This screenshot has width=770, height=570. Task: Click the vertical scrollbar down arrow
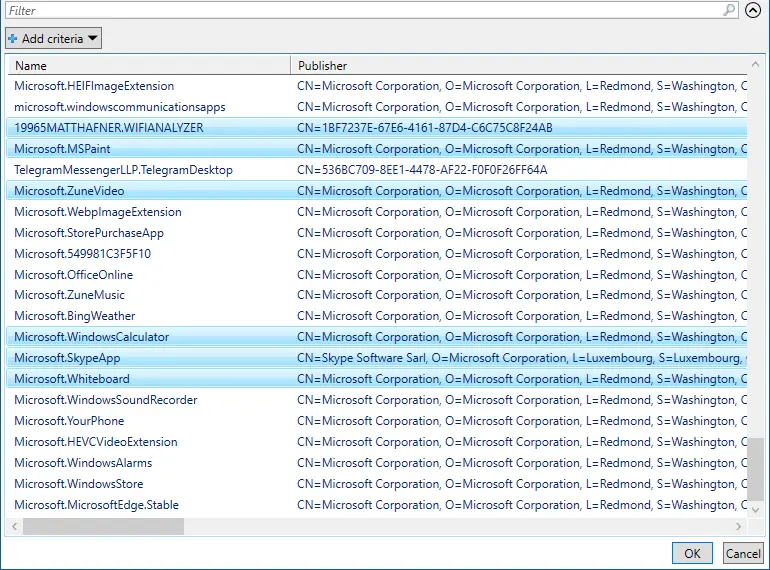tap(755, 511)
